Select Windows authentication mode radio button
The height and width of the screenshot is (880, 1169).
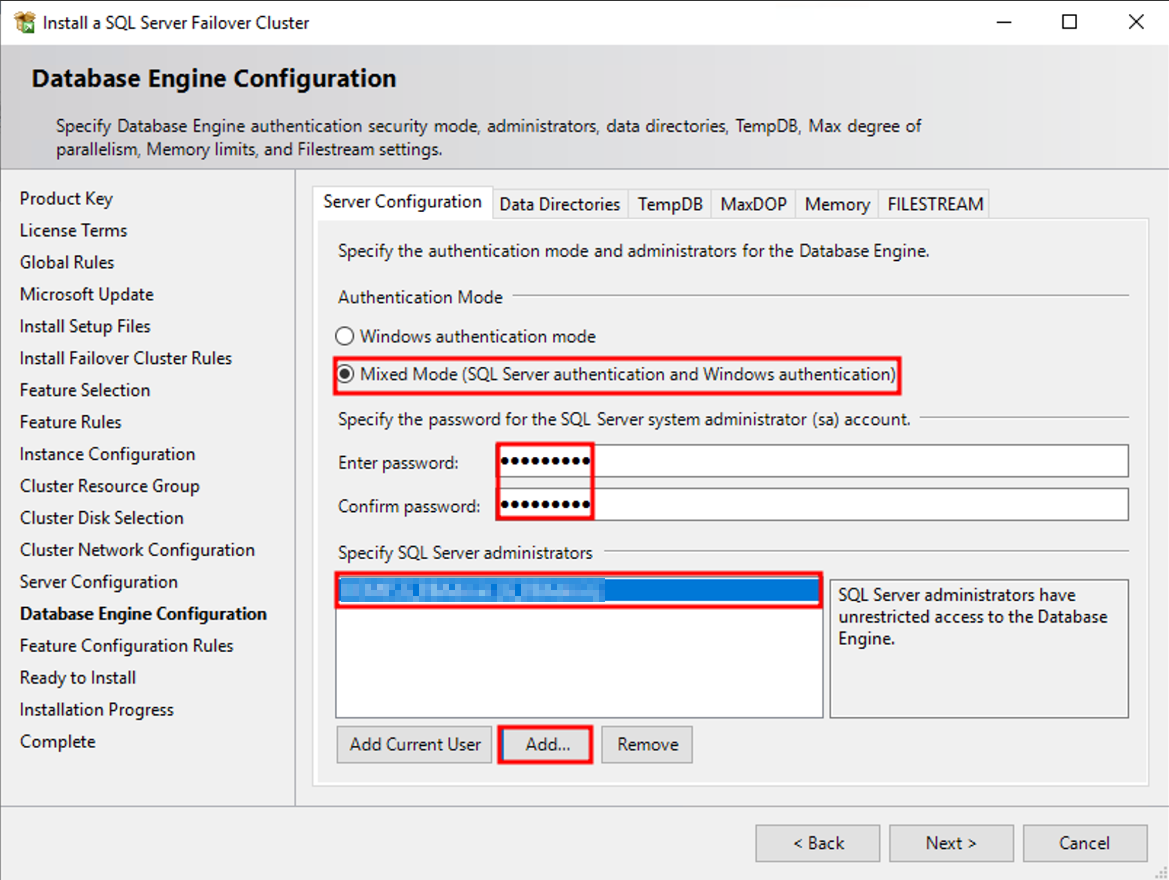(x=344, y=336)
